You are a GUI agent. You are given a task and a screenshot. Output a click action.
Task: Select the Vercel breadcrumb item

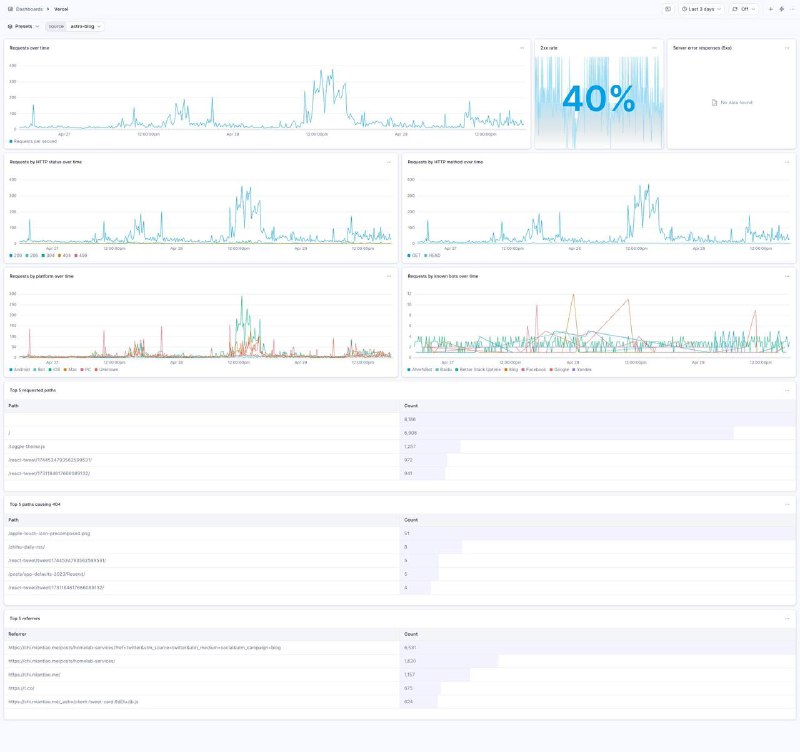pyautogui.click(x=62, y=8)
